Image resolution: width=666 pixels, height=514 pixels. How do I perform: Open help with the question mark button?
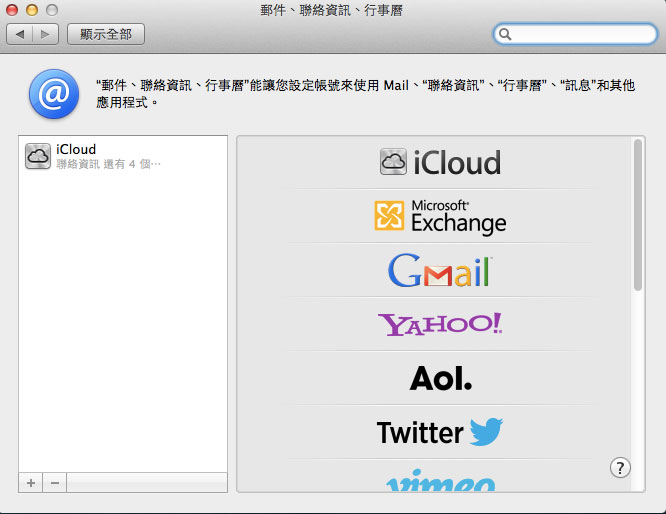620,468
